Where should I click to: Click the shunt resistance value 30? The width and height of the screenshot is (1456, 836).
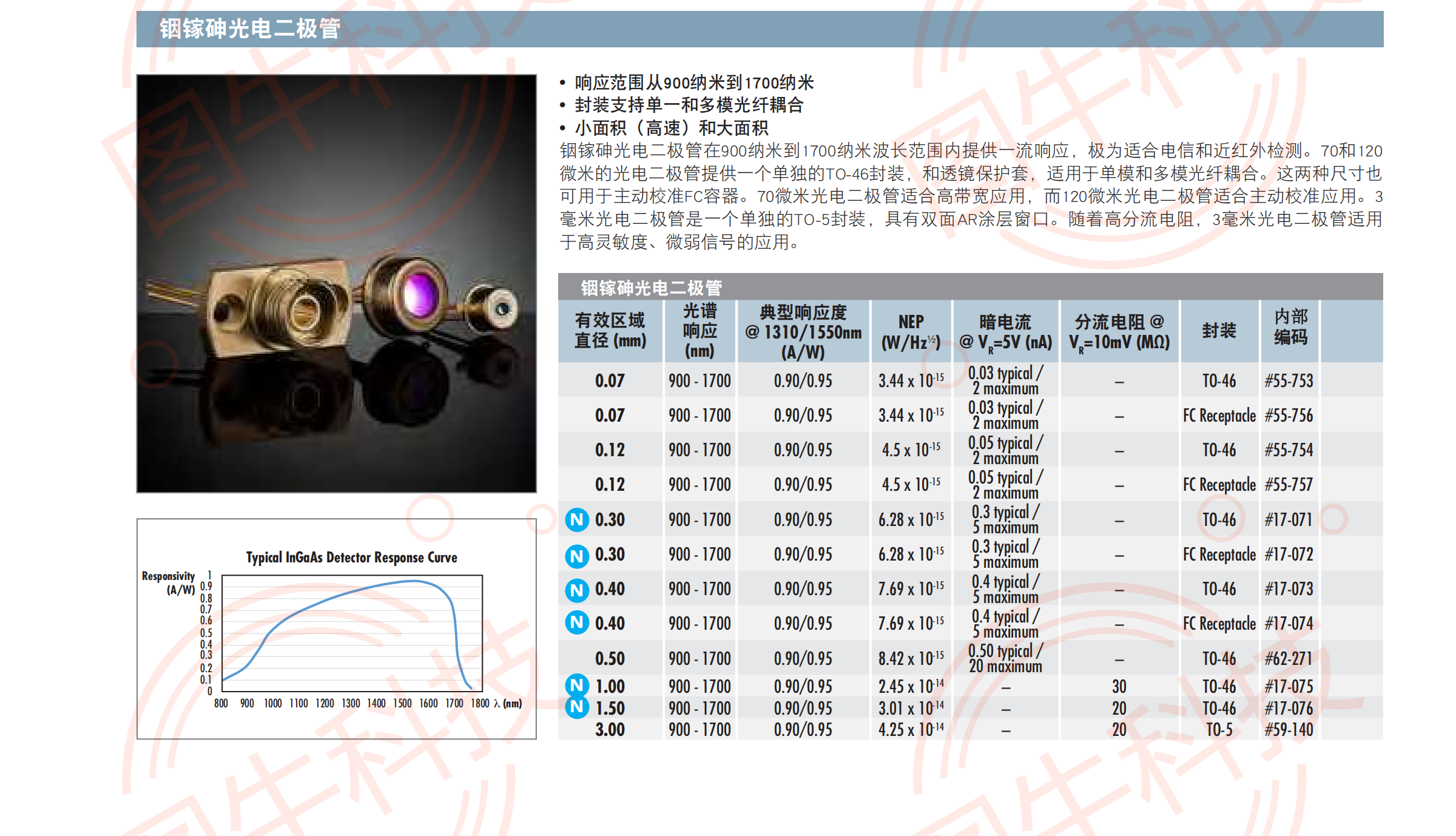(1119, 687)
